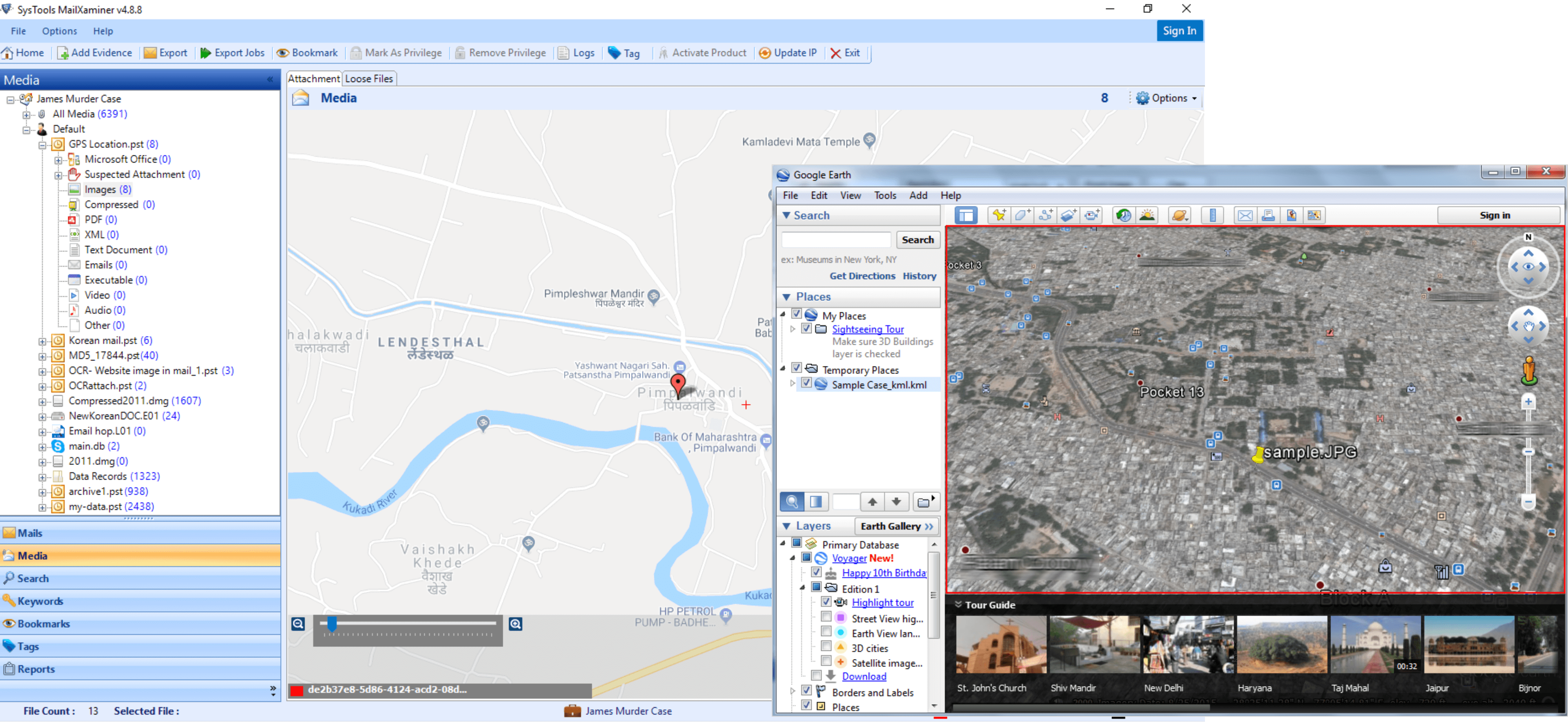
Task: Expand the Korean mail.pst tree node
Action: (x=42, y=341)
